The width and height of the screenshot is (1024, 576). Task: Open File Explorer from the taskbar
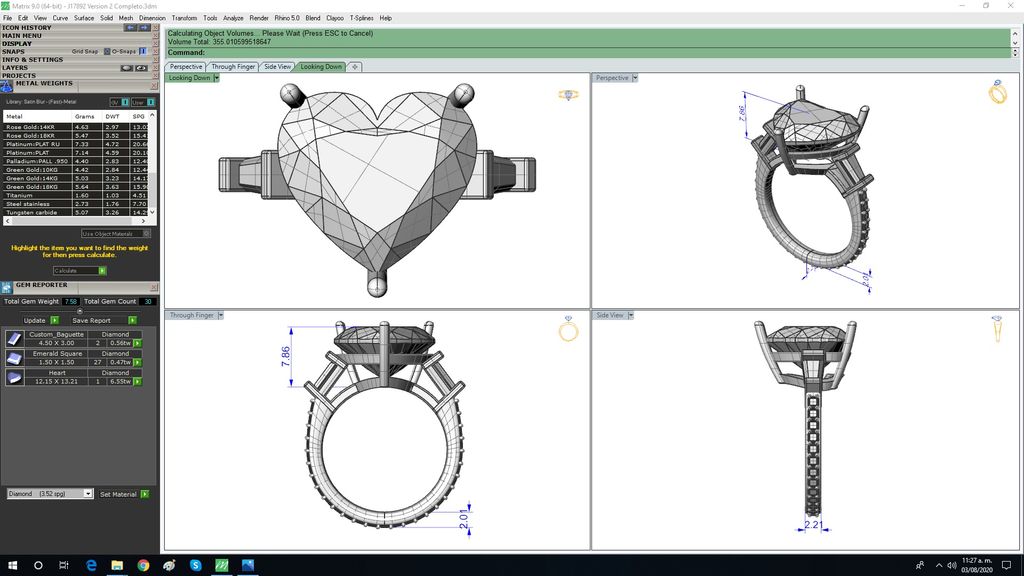coord(117,566)
